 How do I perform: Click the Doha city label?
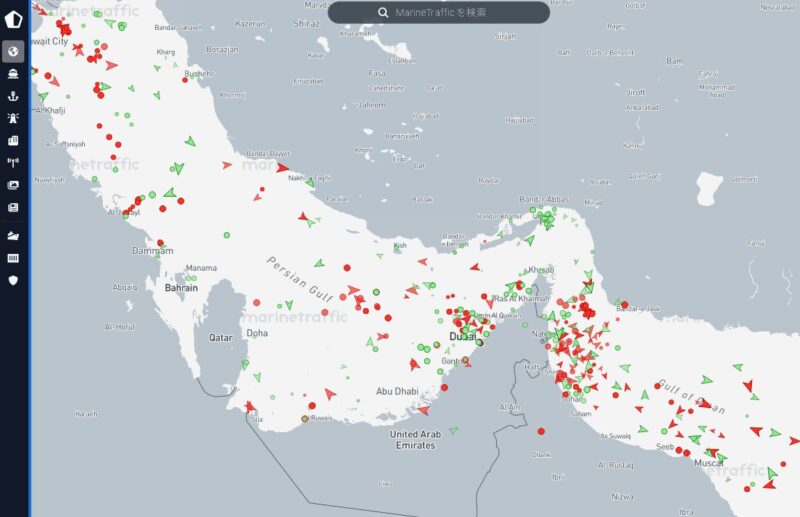[257, 333]
